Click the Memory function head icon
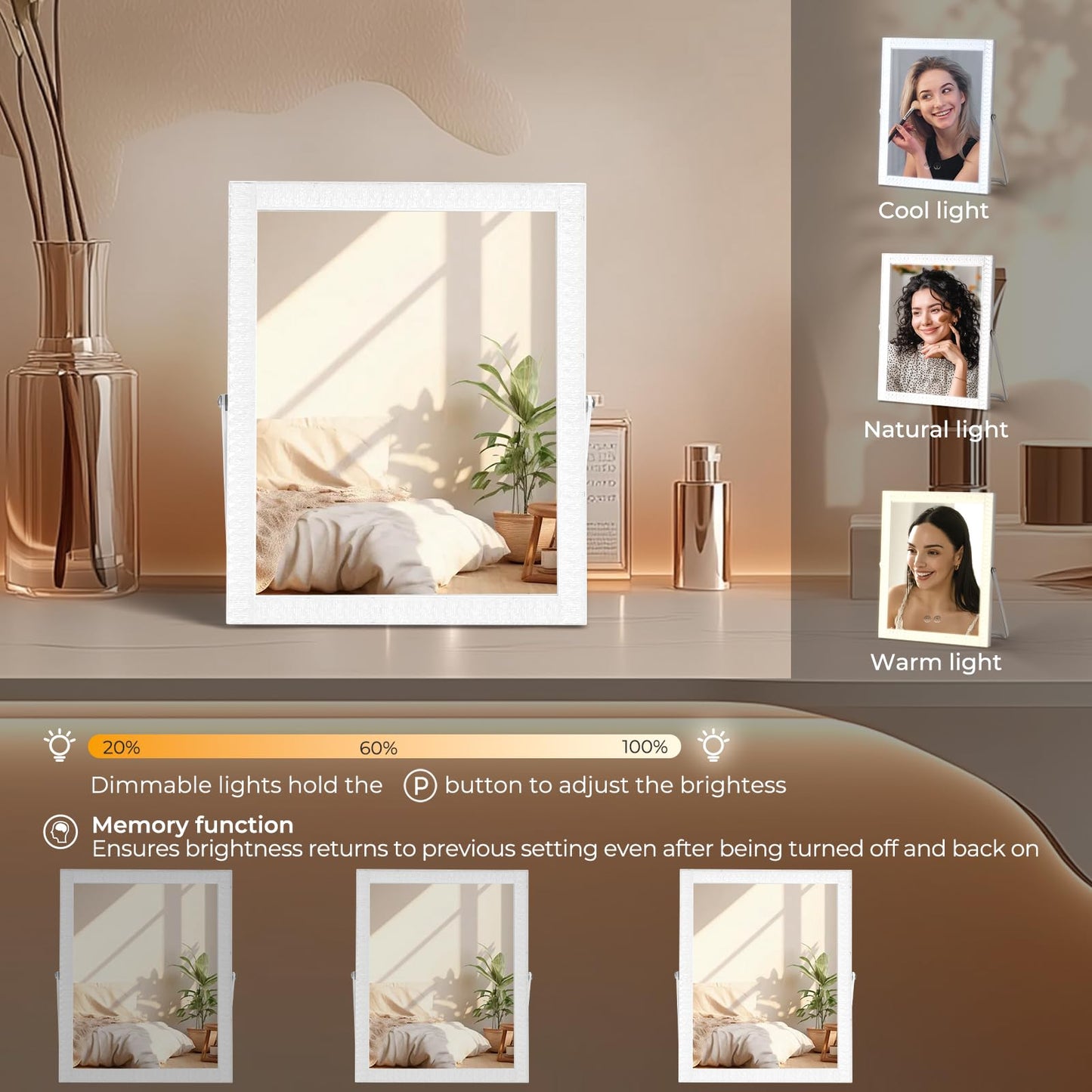 [60, 832]
